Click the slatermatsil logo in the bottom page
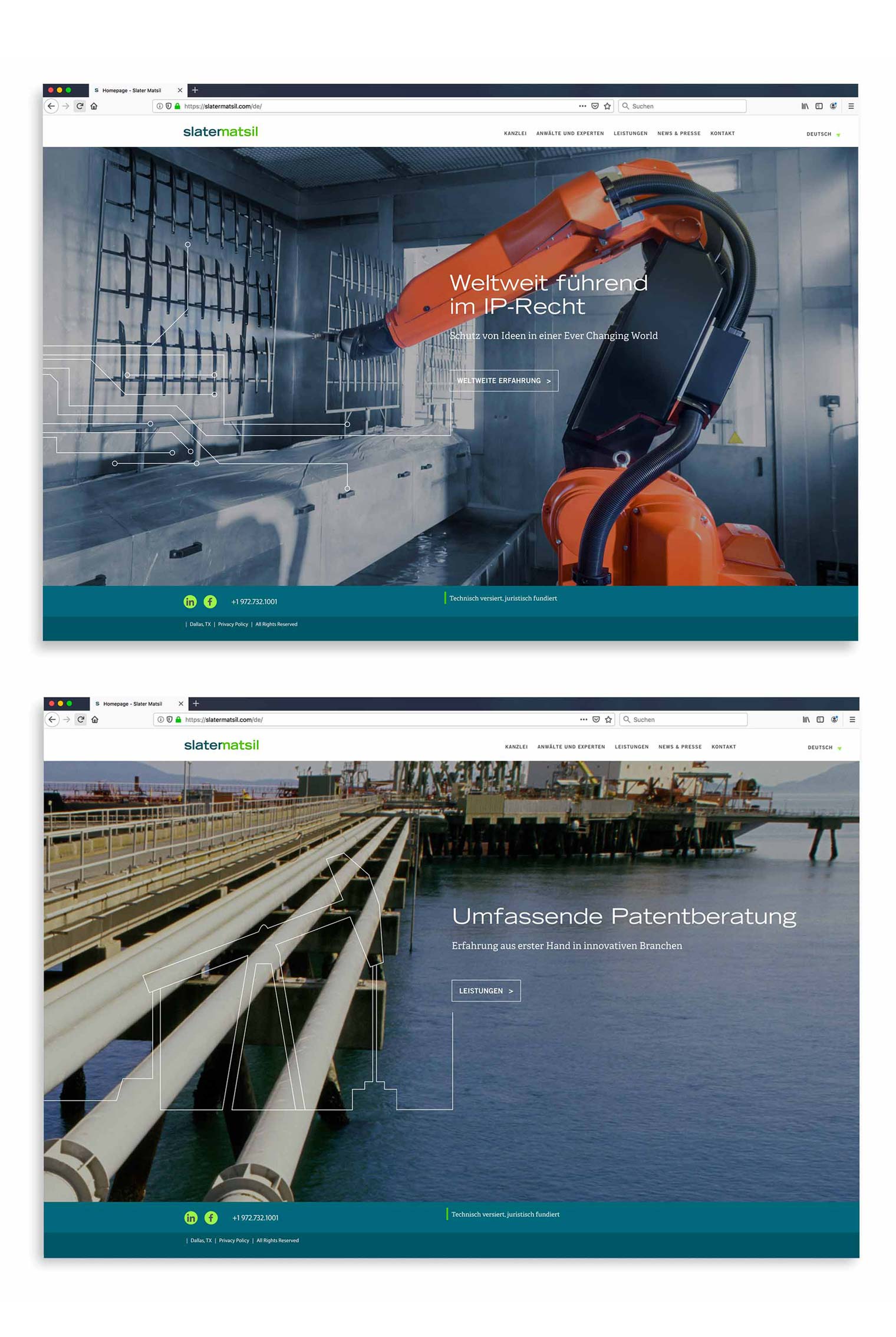Image resolution: width=896 pixels, height=1337 pixels. click(222, 745)
